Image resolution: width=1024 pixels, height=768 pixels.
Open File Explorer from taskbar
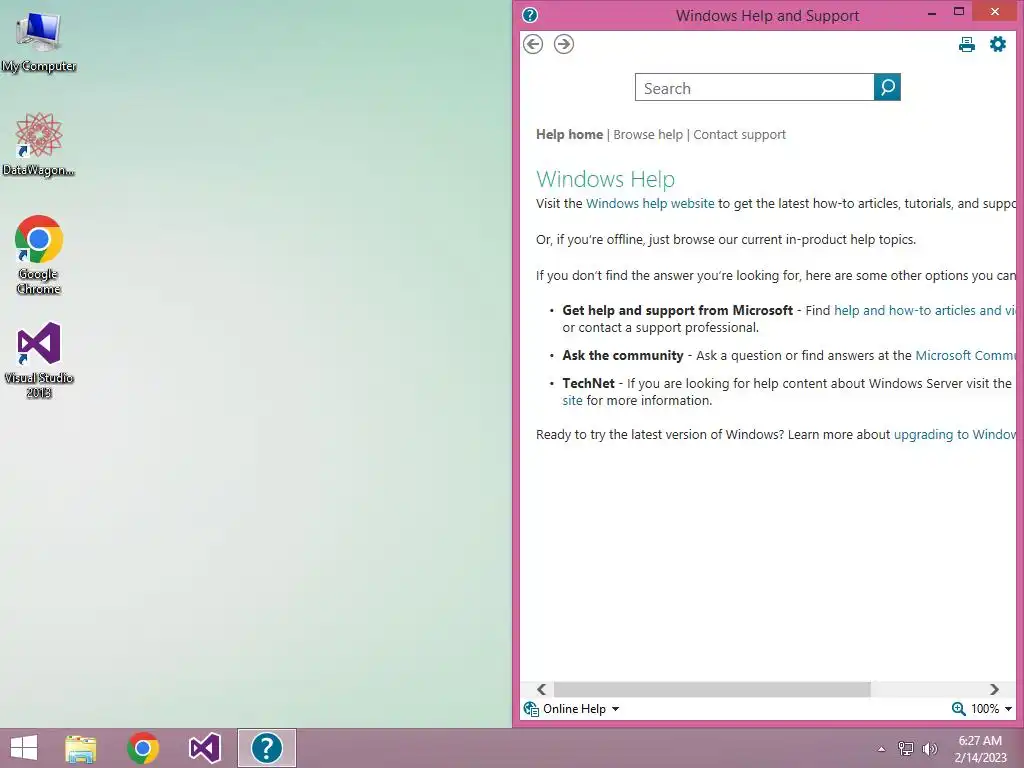(x=81, y=748)
